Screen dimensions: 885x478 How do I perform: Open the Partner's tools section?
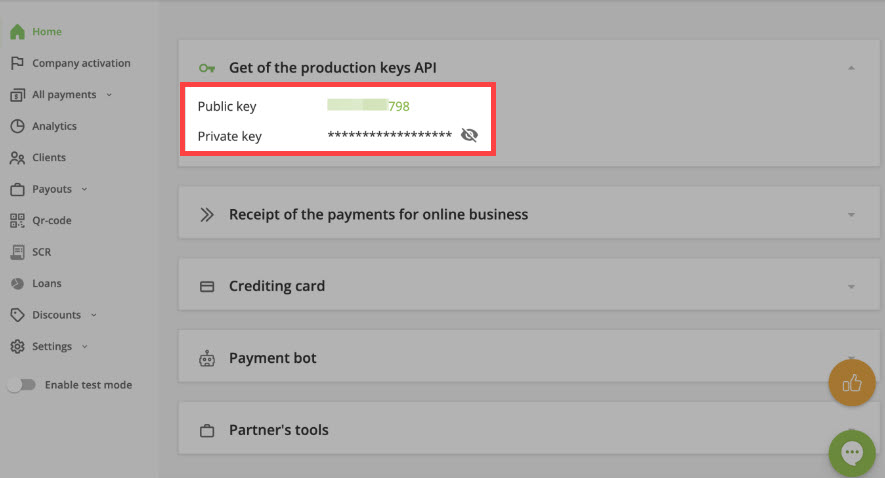(278, 430)
